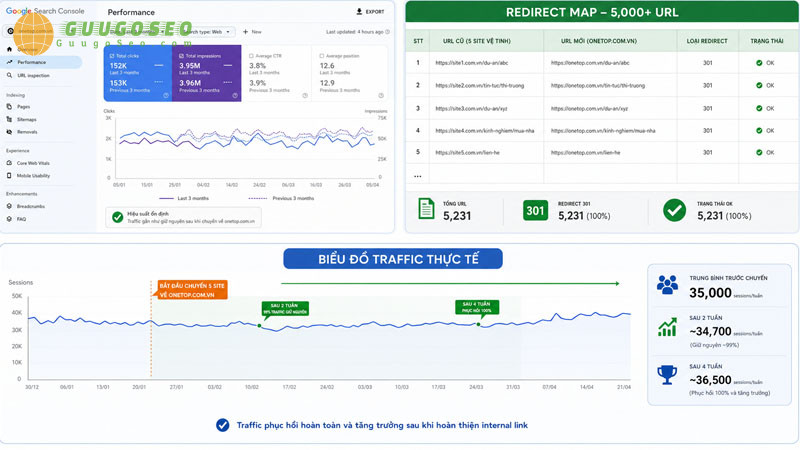This screenshot has height=450, width=800.
Task: Click the Redirect Map – 5,000+ URL title
Action: click(592, 13)
